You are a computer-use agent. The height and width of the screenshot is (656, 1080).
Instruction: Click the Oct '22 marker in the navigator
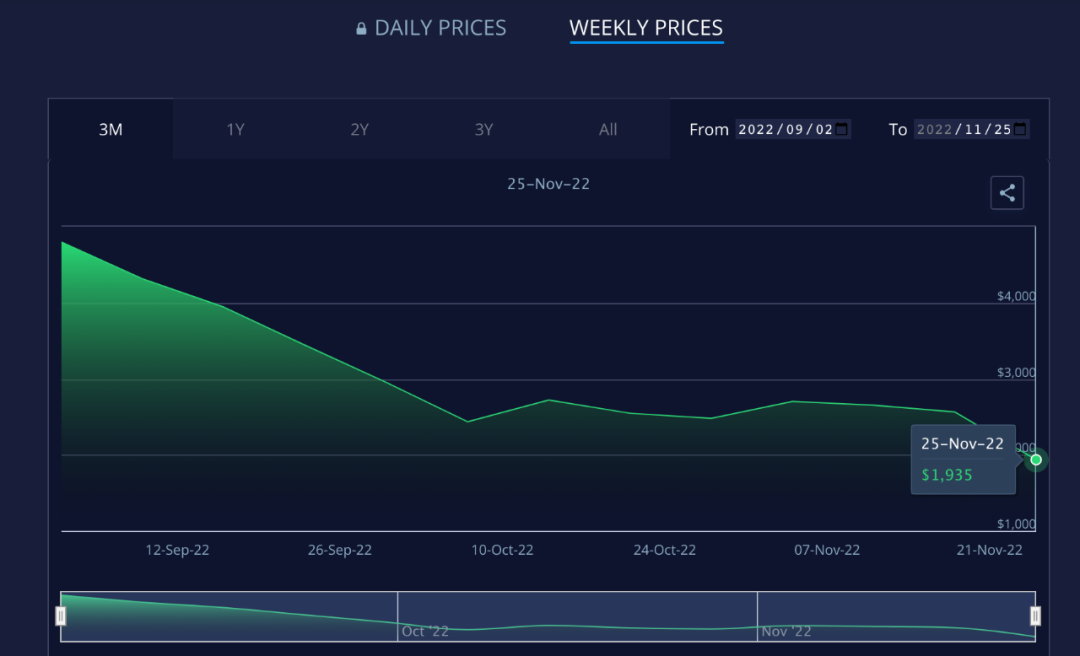coord(424,631)
